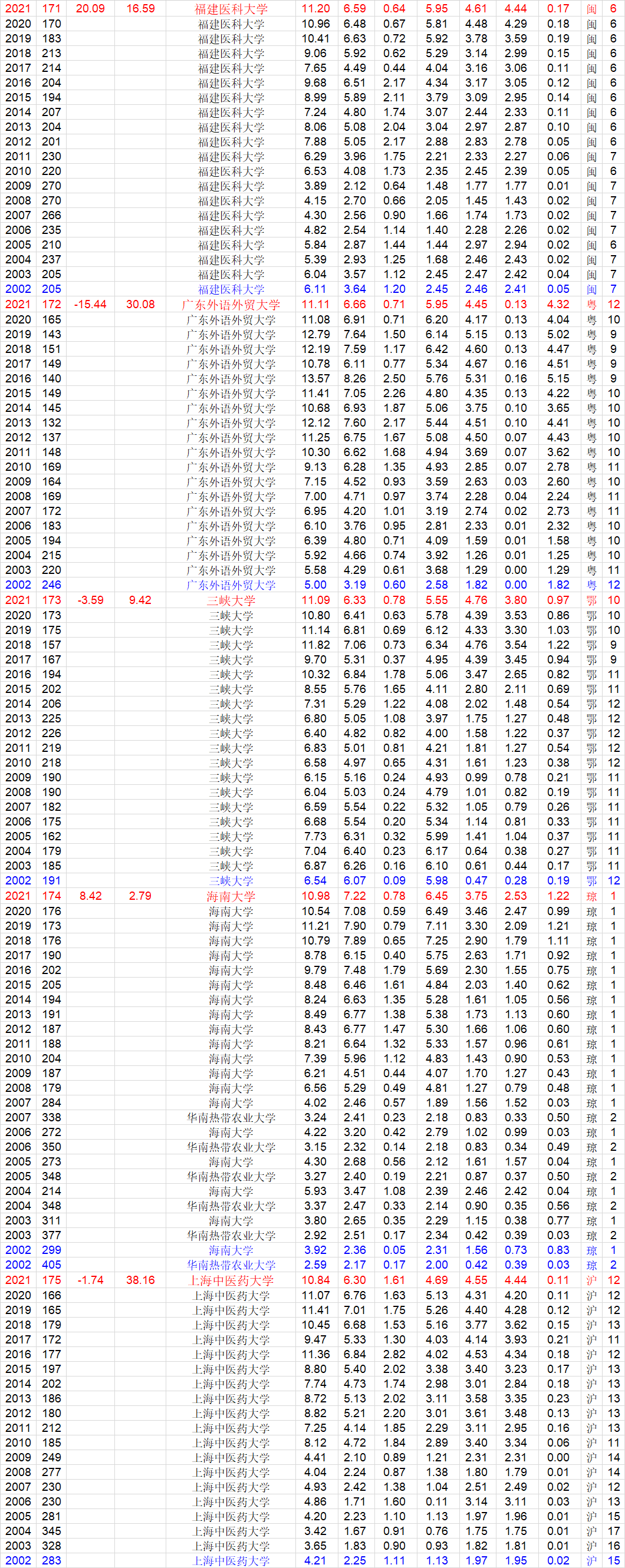Click the red 鄂 province mark in the 2021 row
Viewport: 625px width, 1568px height.
591,601
